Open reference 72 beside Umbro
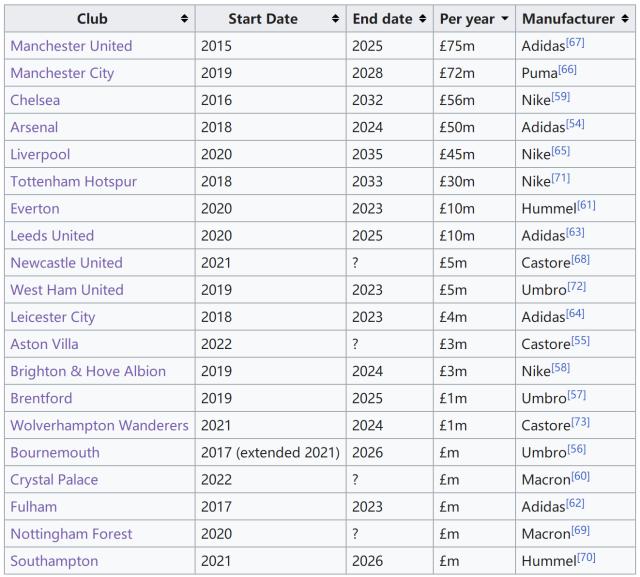The height and width of the screenshot is (577, 640). (x=577, y=285)
